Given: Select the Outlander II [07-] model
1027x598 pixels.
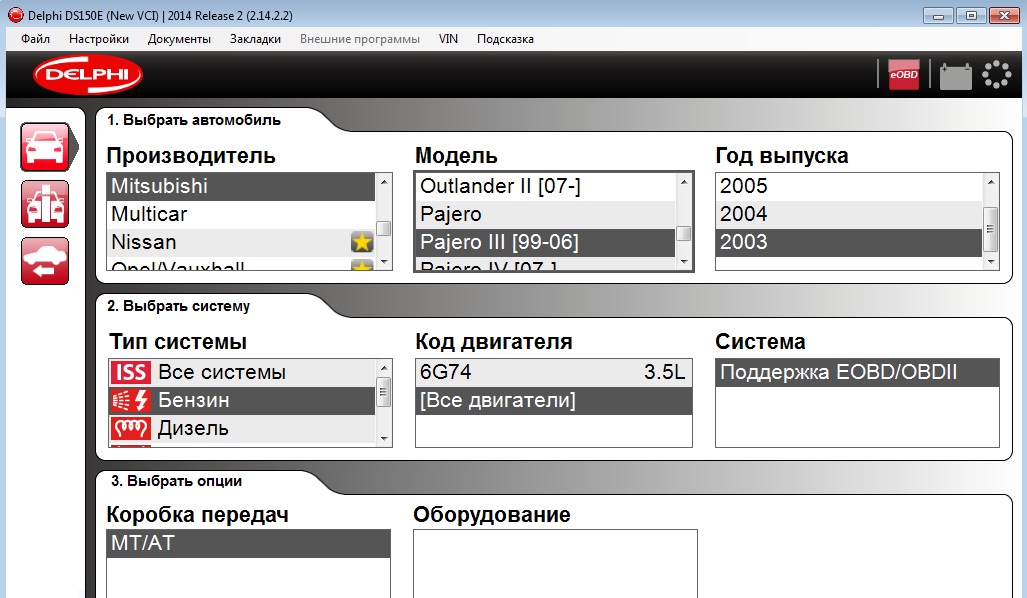Looking at the screenshot, I should pos(545,186).
